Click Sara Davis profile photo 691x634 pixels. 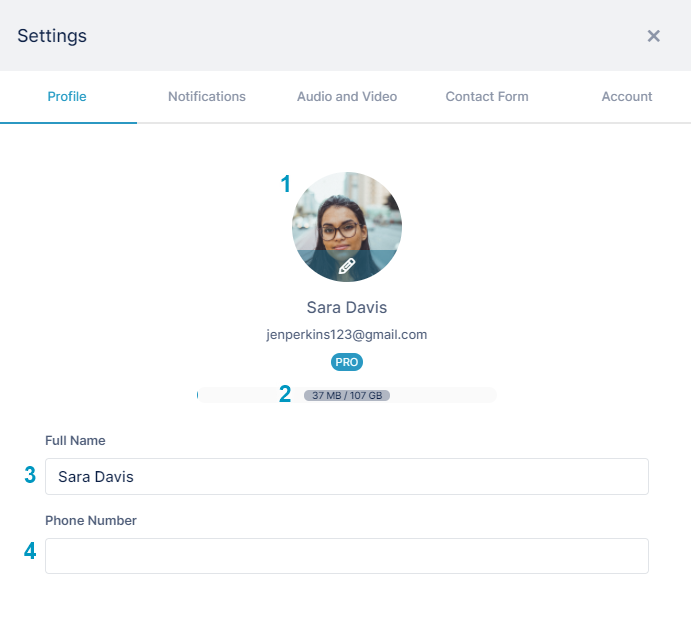[347, 226]
